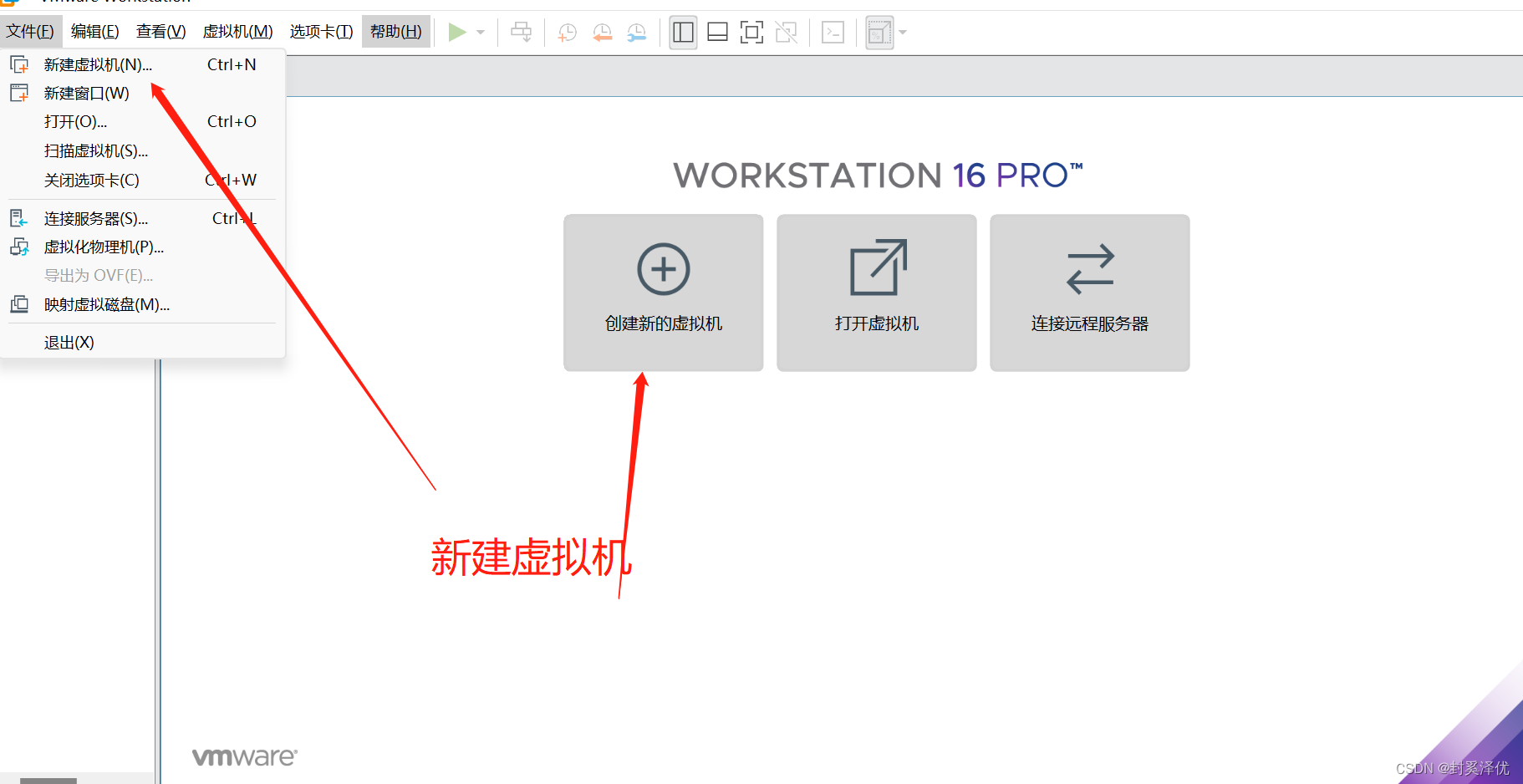Choose 映射虚拟磁盘(M)... menu entry

(x=143, y=304)
